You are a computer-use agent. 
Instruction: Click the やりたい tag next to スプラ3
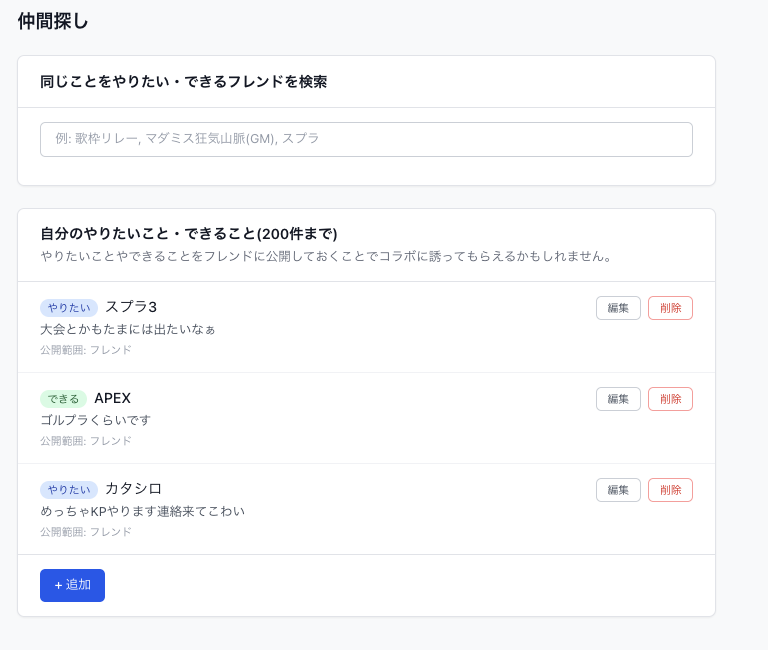coord(69,308)
